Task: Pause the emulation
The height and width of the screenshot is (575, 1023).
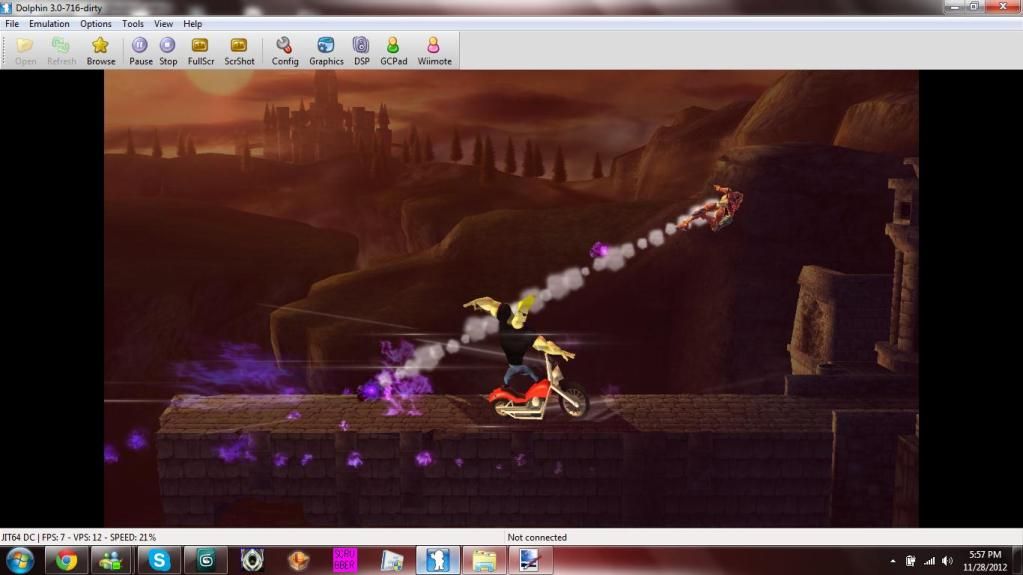Action: (x=140, y=51)
